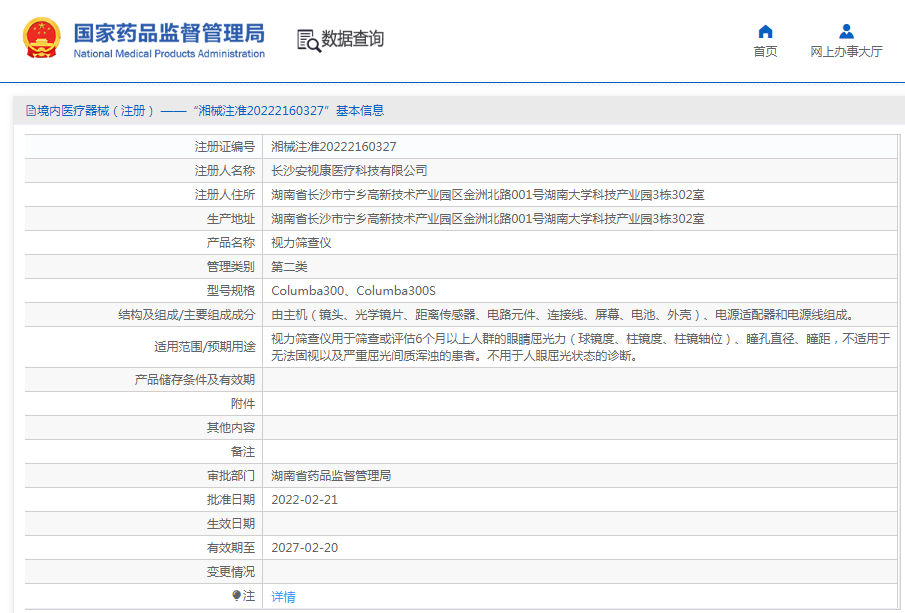Click the registrant name 长沙安视康医疗科技有限公司
905x613 pixels.
(349, 171)
